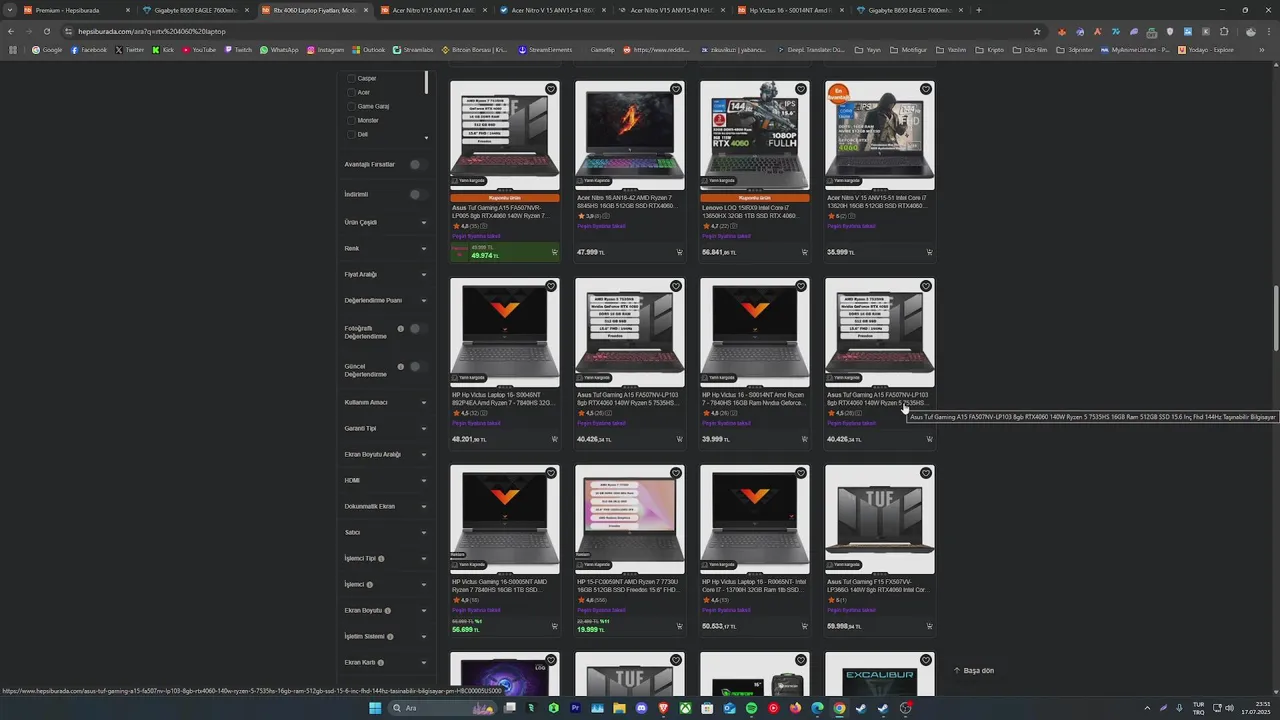1280x720 pixels.
Task: Expand Değerlendirme Puanı filter
Action: [386, 300]
